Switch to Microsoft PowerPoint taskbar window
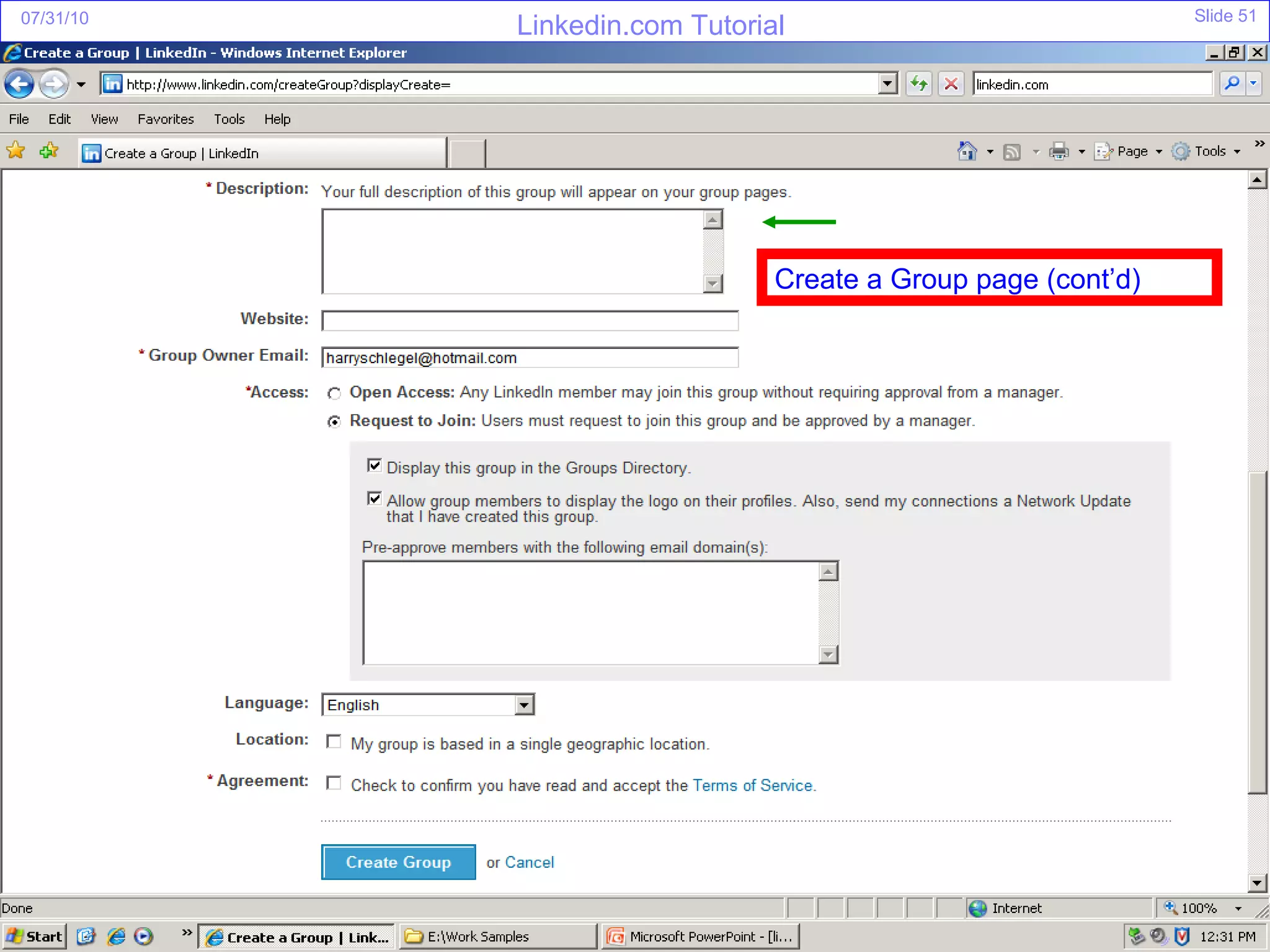 (701, 937)
